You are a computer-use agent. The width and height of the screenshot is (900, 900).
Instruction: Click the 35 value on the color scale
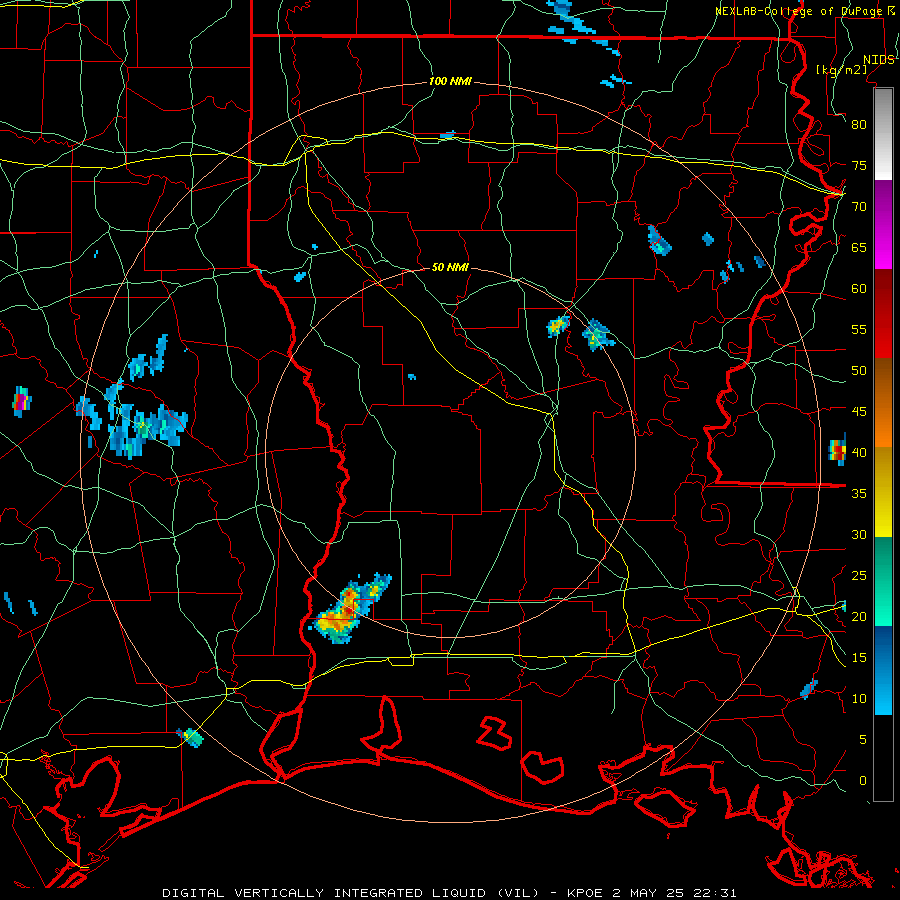[x=859, y=494]
